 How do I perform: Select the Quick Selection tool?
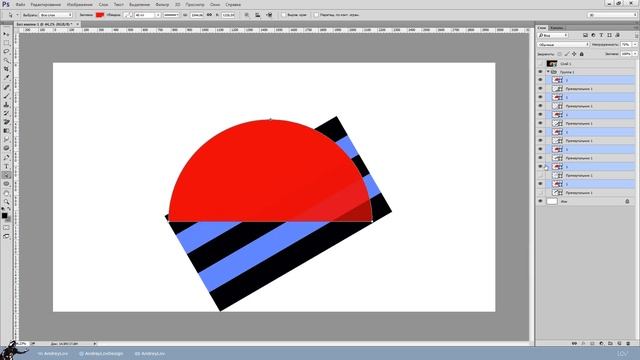tap(6, 60)
